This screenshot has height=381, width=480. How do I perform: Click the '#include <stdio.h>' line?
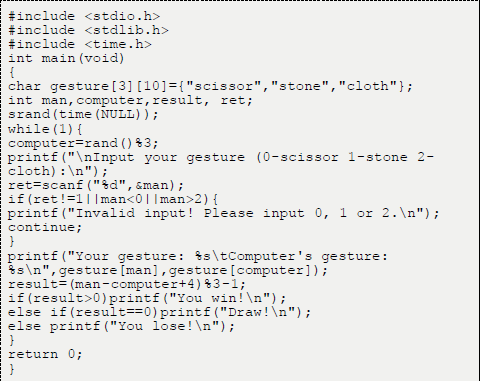click(84, 16)
